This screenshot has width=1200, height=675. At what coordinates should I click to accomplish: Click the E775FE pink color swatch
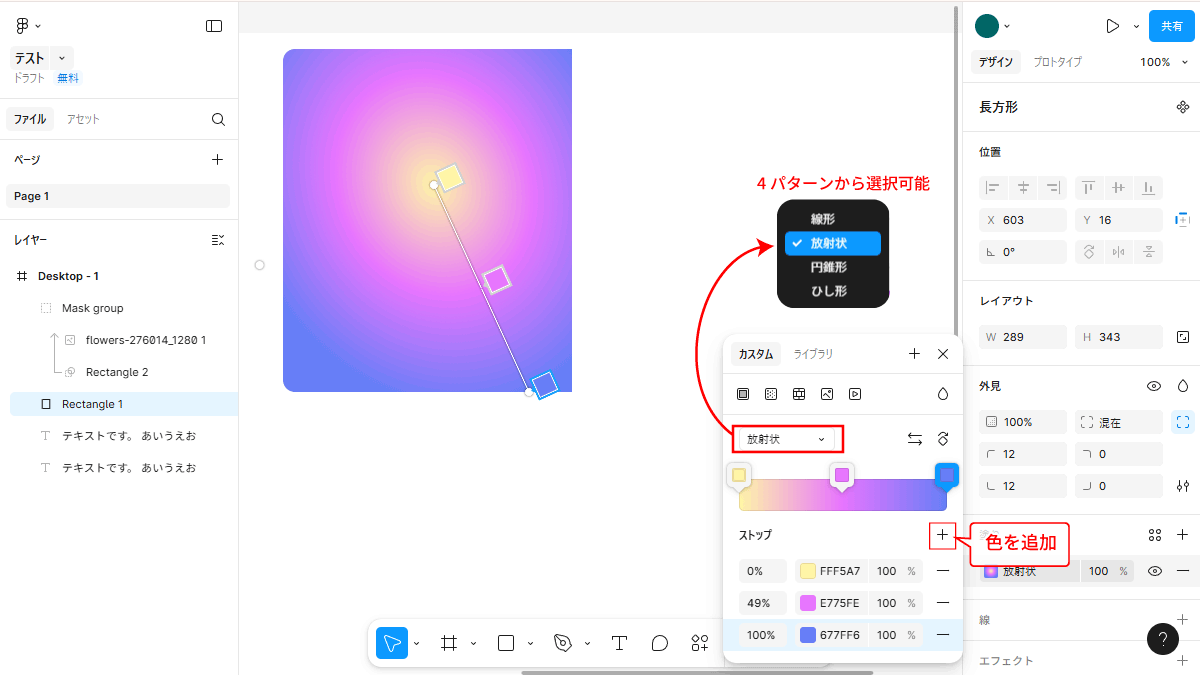coord(807,603)
